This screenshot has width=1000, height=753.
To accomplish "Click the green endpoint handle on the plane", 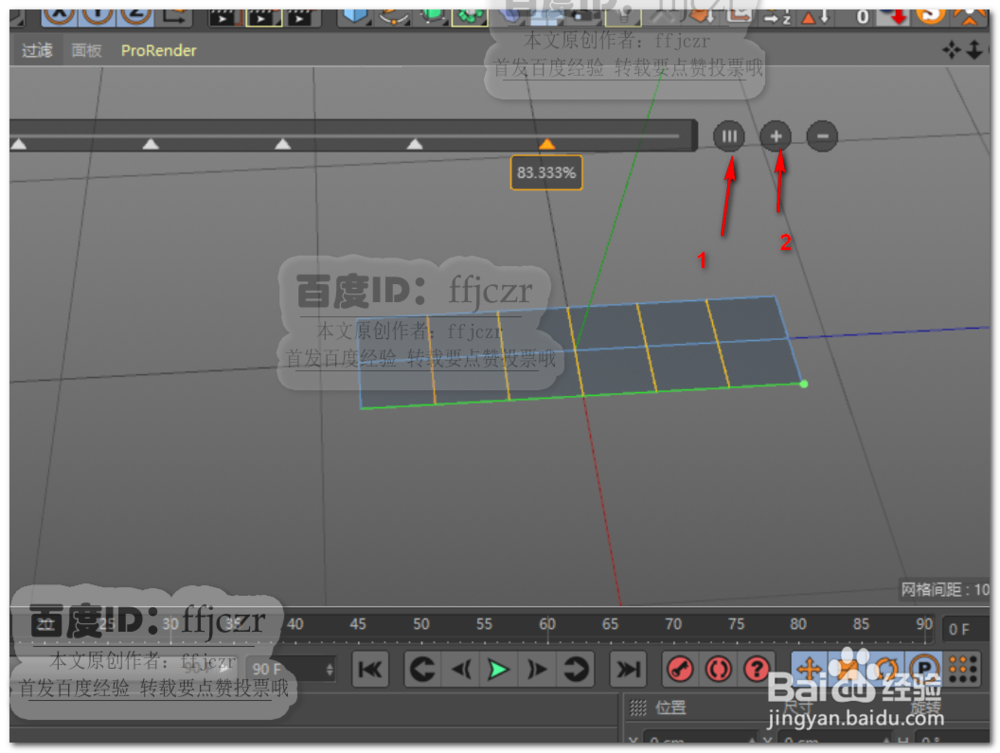I will click(x=804, y=384).
